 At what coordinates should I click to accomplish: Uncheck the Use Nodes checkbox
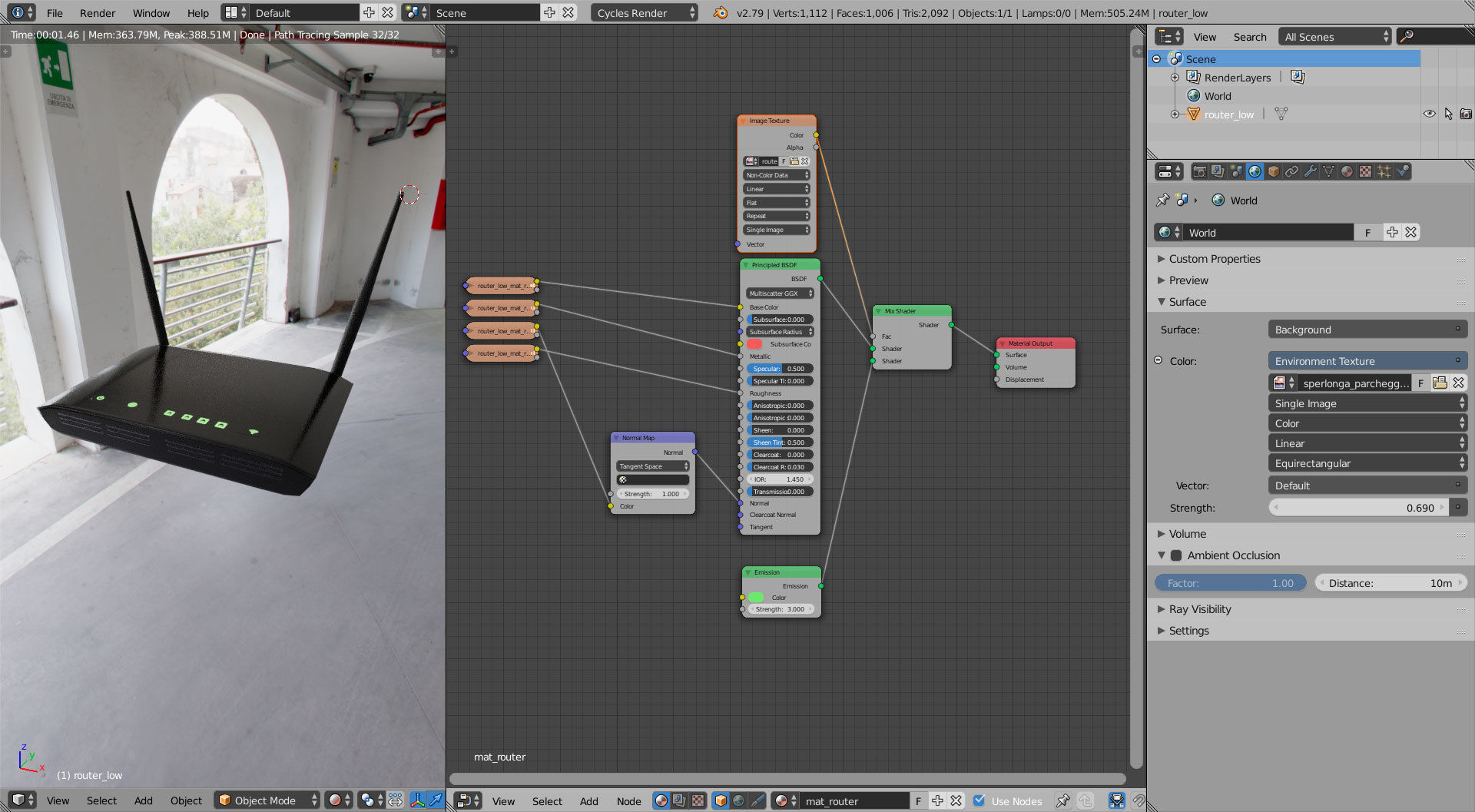tap(979, 800)
